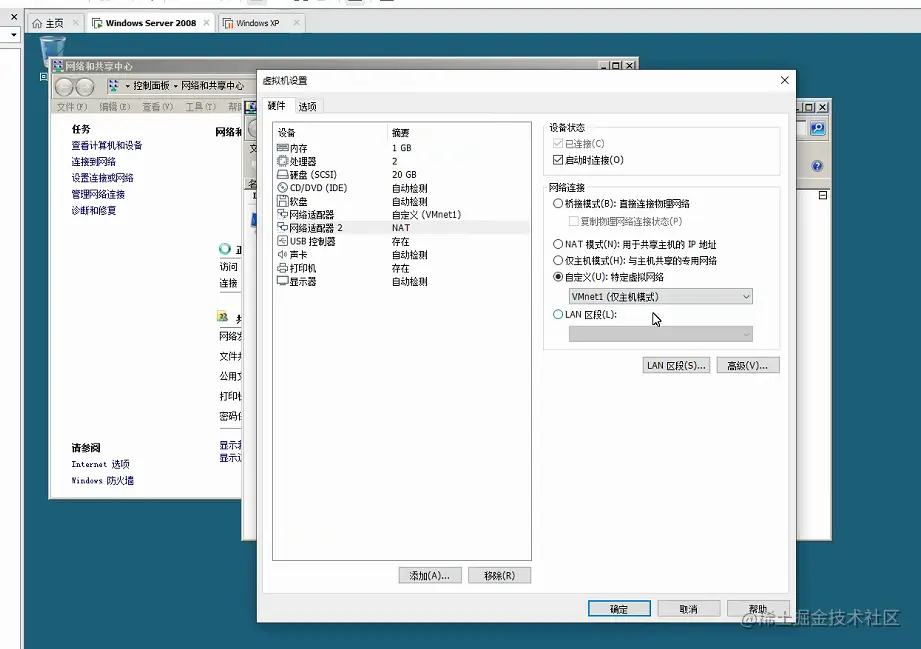Screen dimensions: 921x649
Task: Switch to the 硬件 tab
Action: 277,106
